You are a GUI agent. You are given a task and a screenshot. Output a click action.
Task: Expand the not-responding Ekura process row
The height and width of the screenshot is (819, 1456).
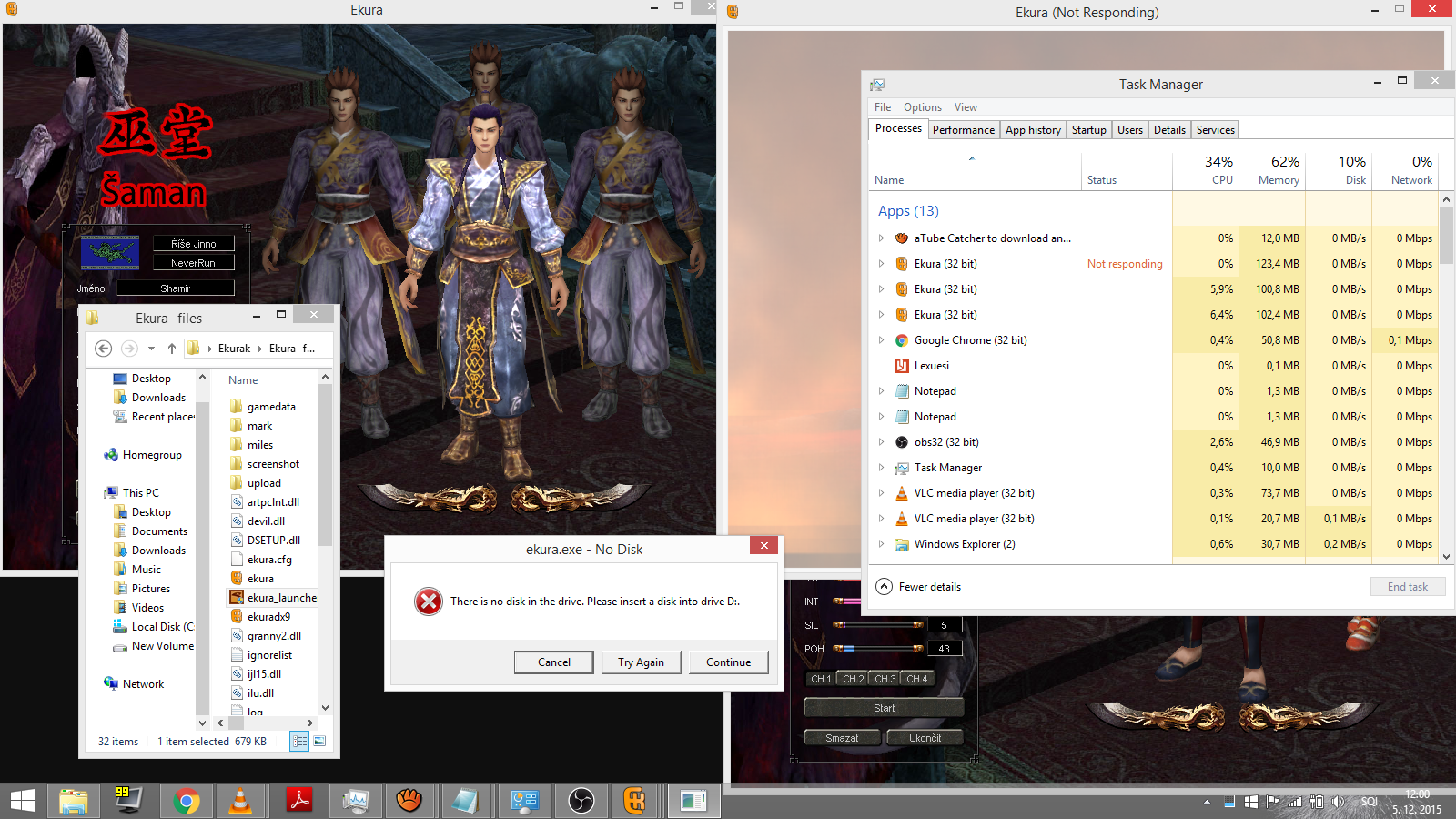tap(881, 264)
